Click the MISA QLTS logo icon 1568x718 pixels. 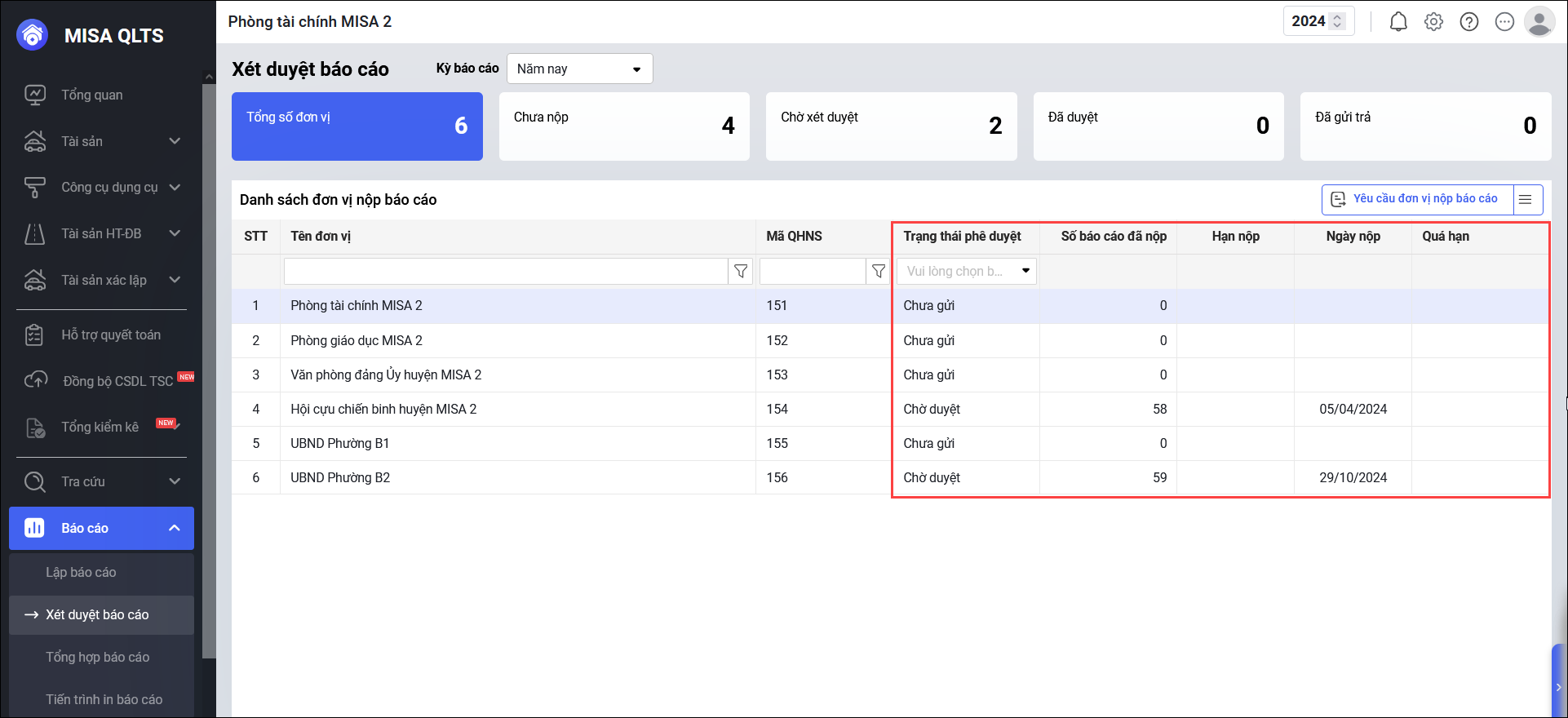33,35
